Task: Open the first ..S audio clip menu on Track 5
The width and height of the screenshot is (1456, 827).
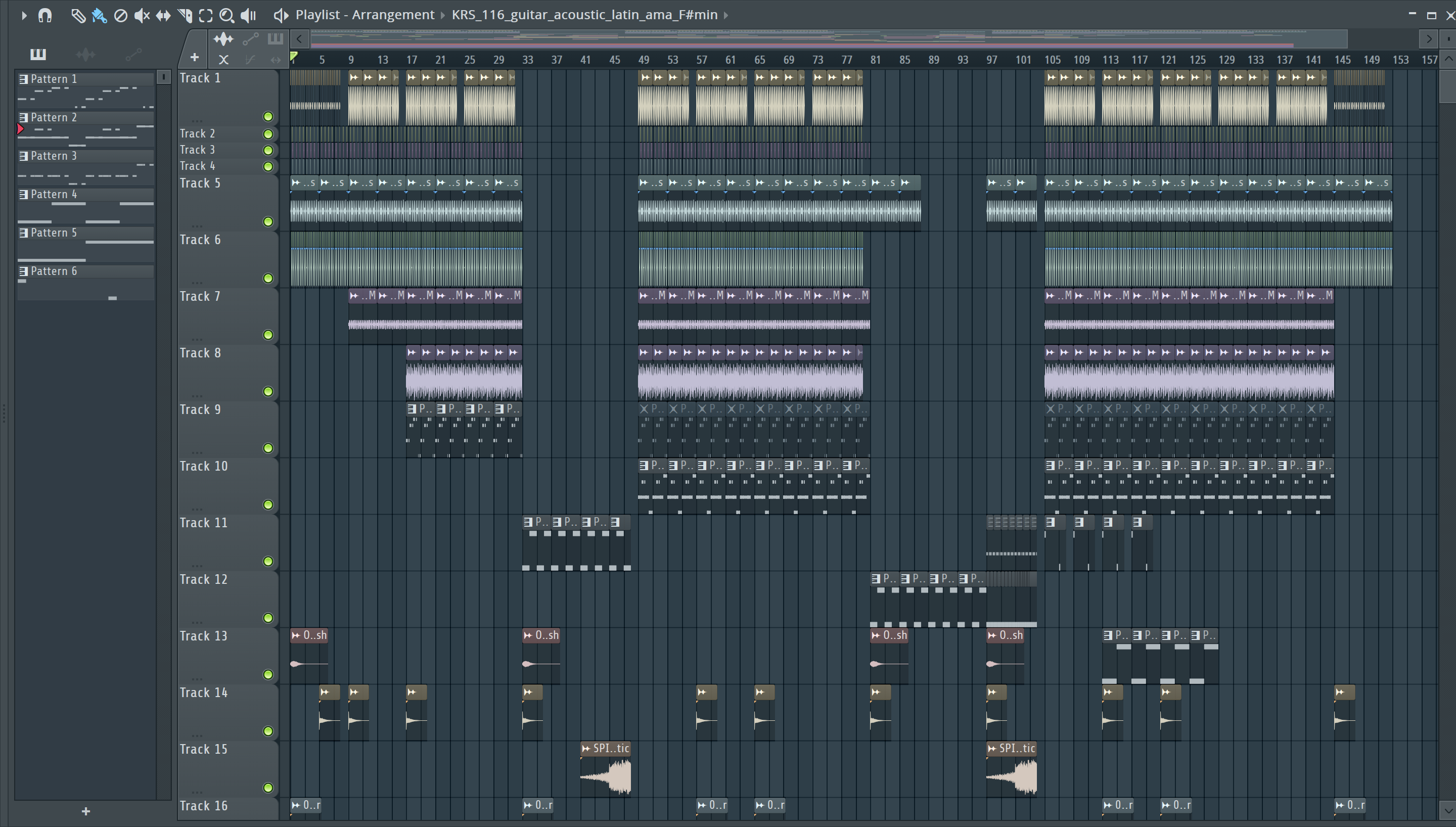Action: point(296,183)
